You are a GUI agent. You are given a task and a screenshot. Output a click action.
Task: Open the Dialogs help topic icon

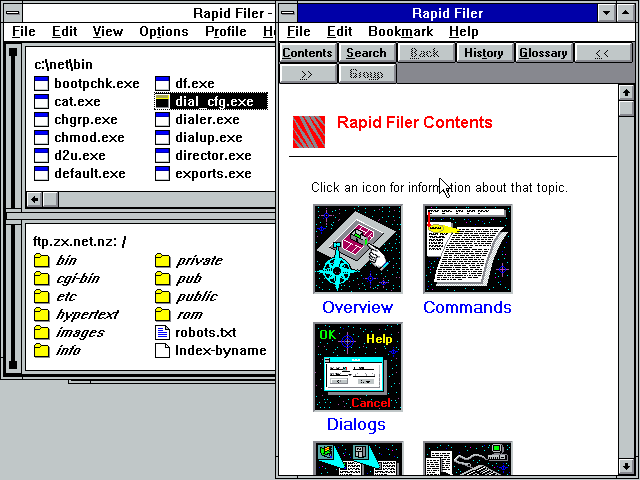point(358,367)
